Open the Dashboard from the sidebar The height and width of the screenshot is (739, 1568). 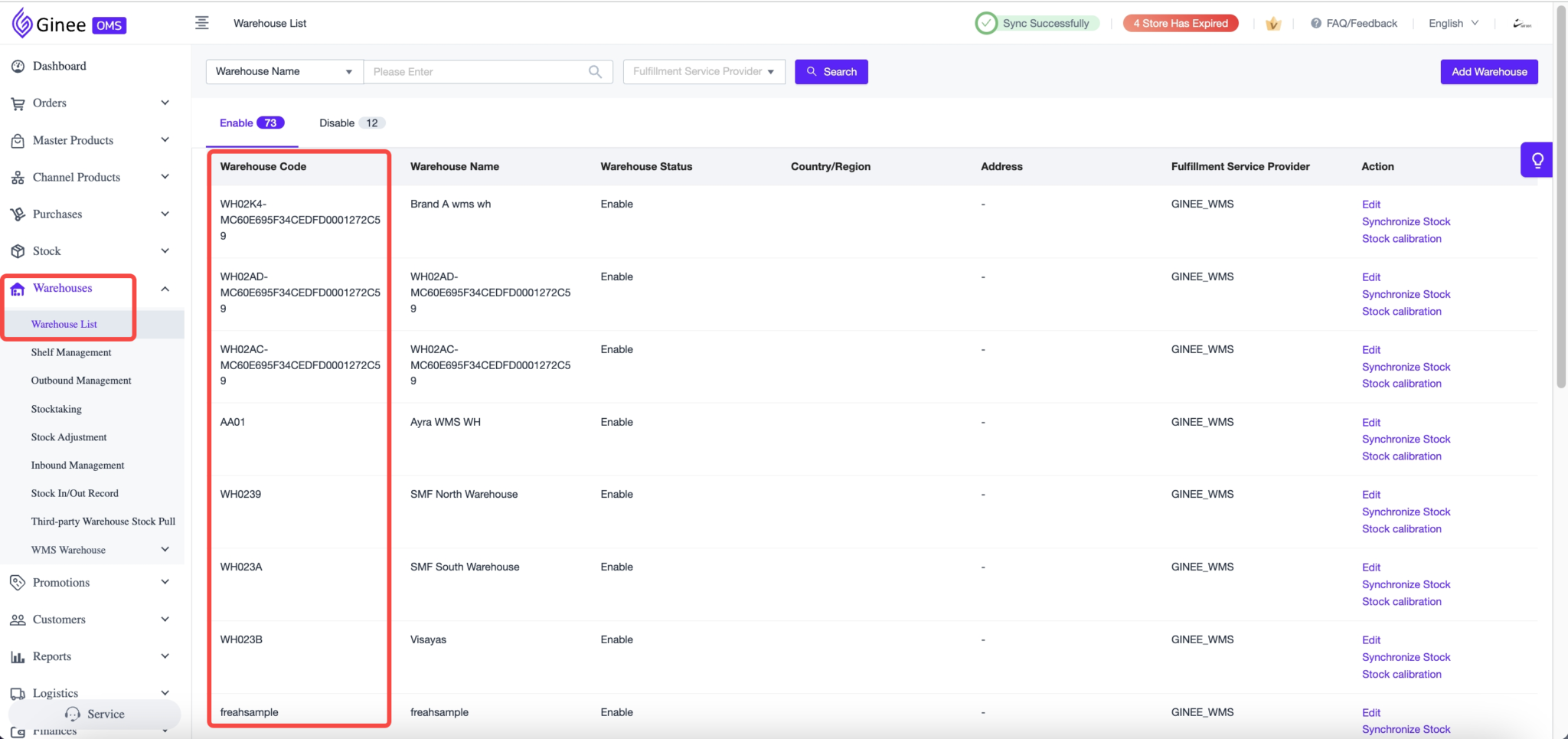(19, 66)
